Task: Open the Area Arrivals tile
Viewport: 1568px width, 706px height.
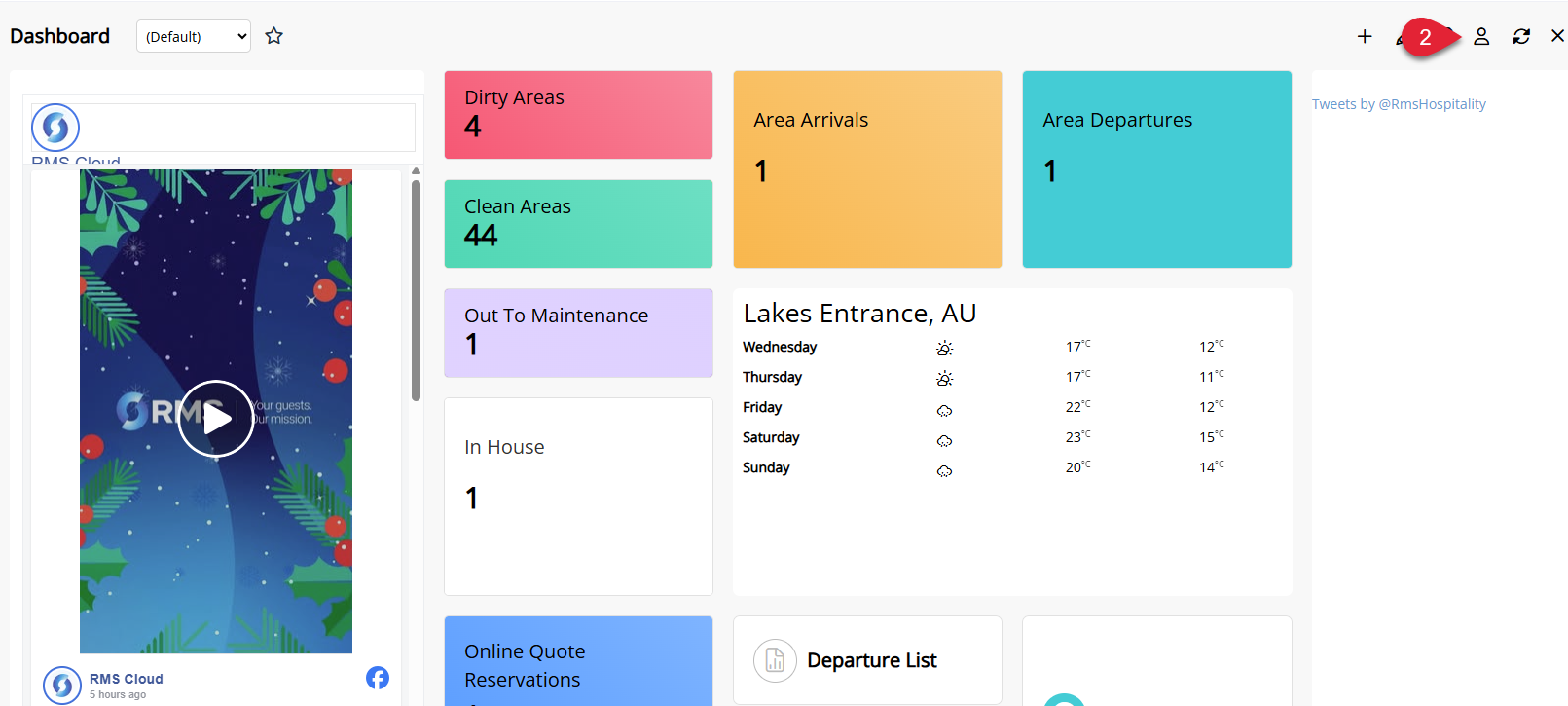Action: tap(867, 169)
